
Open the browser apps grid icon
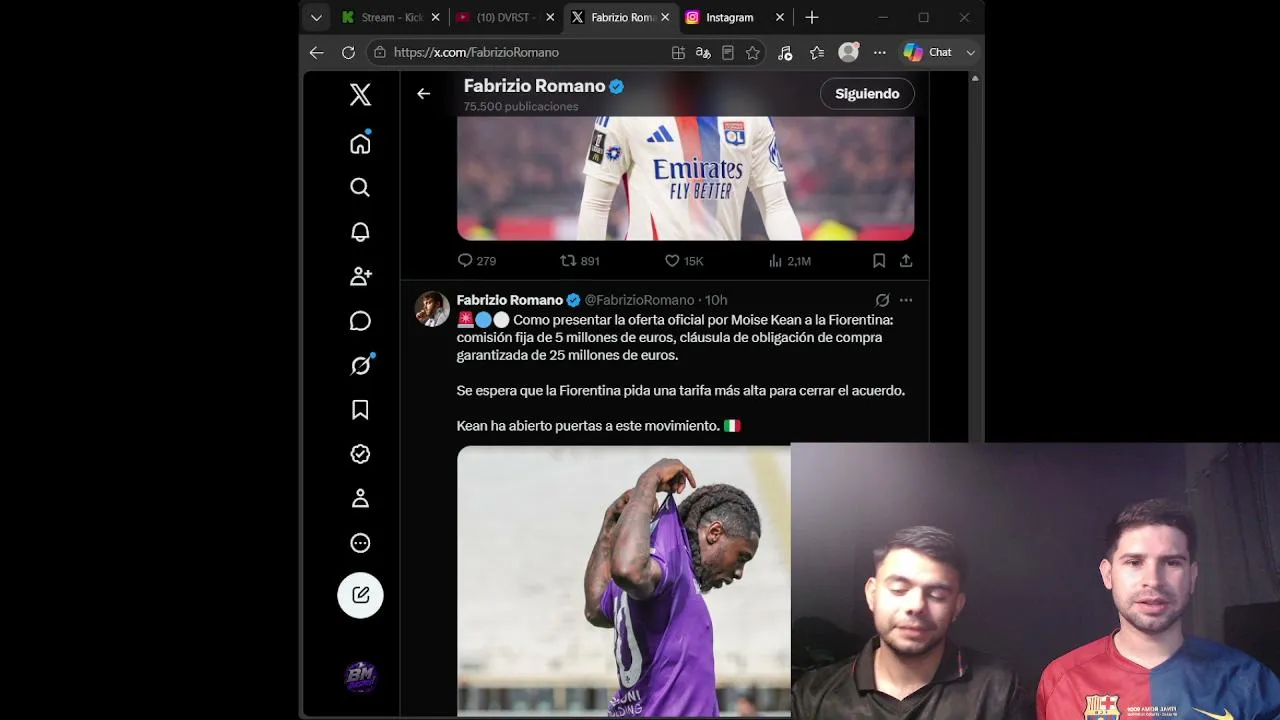coord(678,52)
